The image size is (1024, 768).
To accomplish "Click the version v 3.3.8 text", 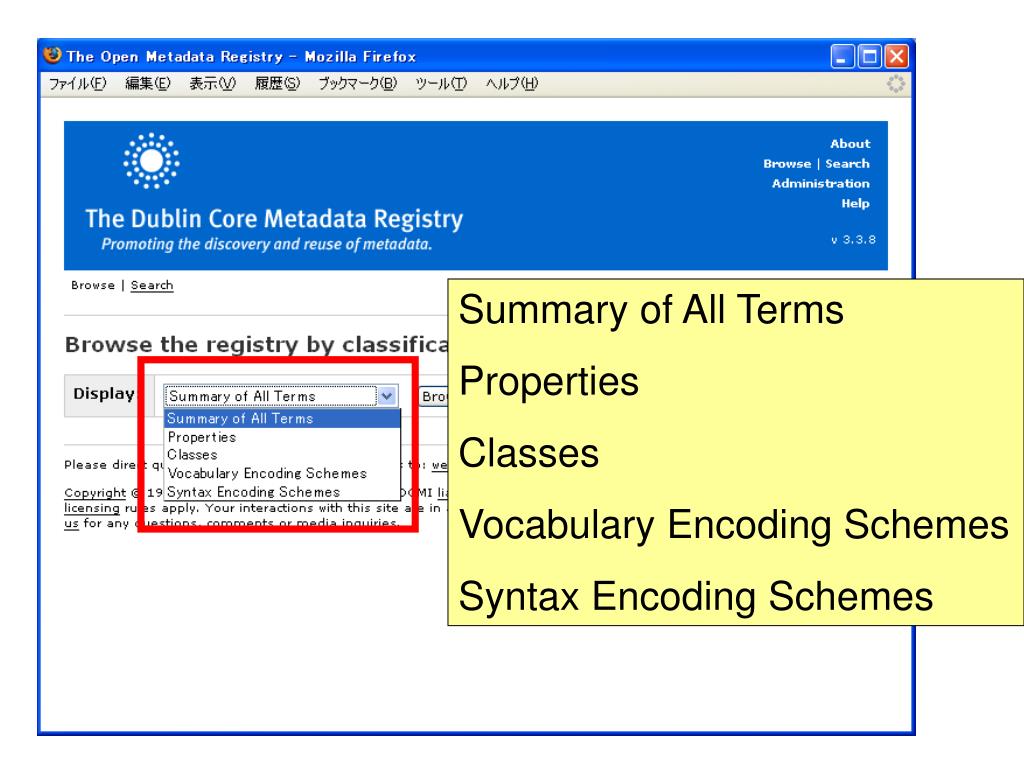I will [853, 240].
